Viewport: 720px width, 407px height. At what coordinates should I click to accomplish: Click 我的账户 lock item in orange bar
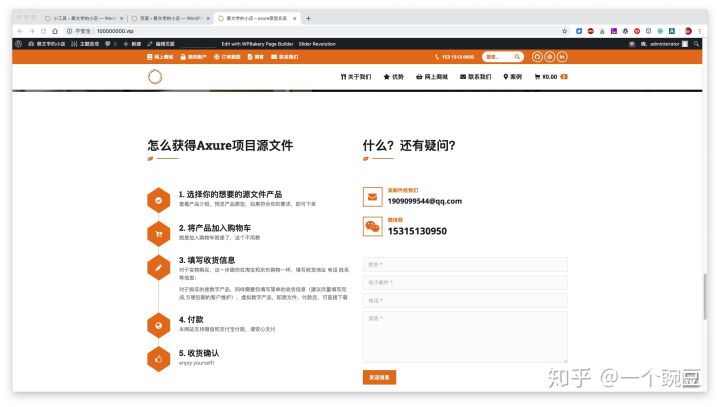click(x=193, y=57)
